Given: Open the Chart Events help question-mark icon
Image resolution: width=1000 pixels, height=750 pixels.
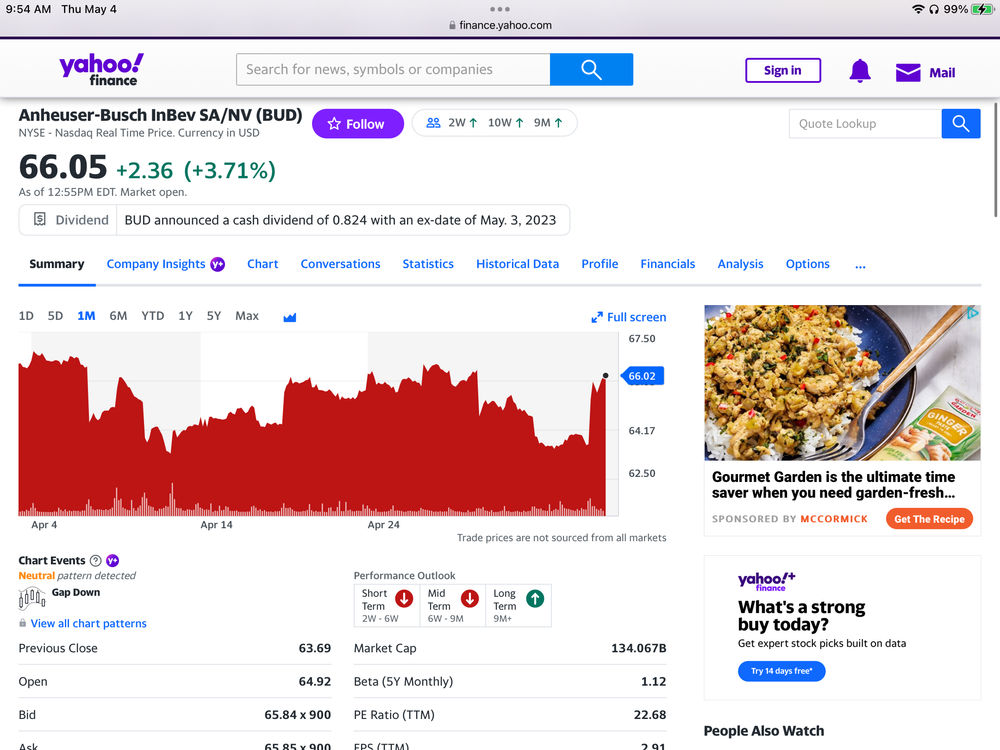Looking at the screenshot, I should [97, 561].
